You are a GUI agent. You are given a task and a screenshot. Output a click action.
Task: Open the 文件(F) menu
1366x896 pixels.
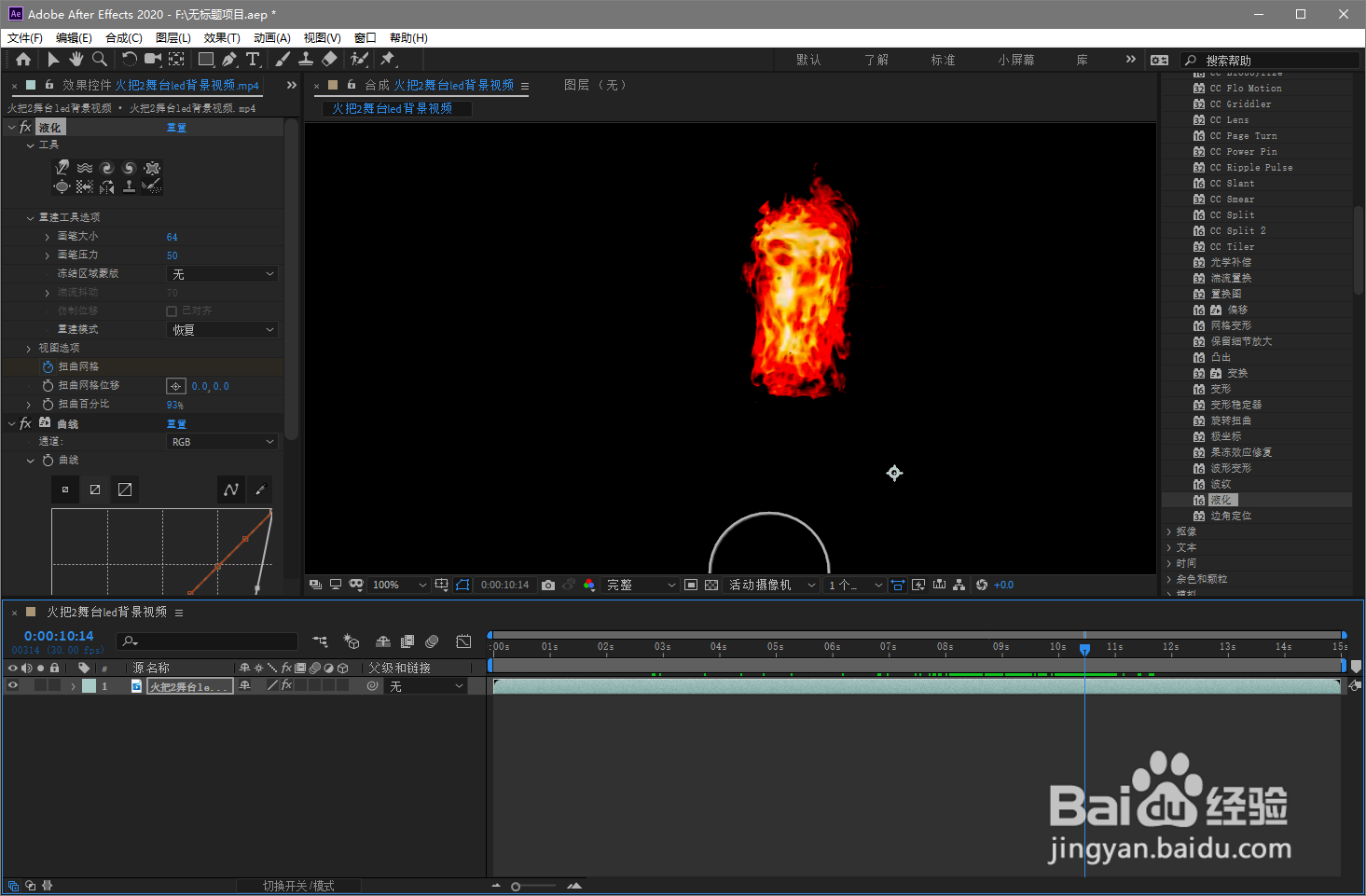[x=25, y=38]
